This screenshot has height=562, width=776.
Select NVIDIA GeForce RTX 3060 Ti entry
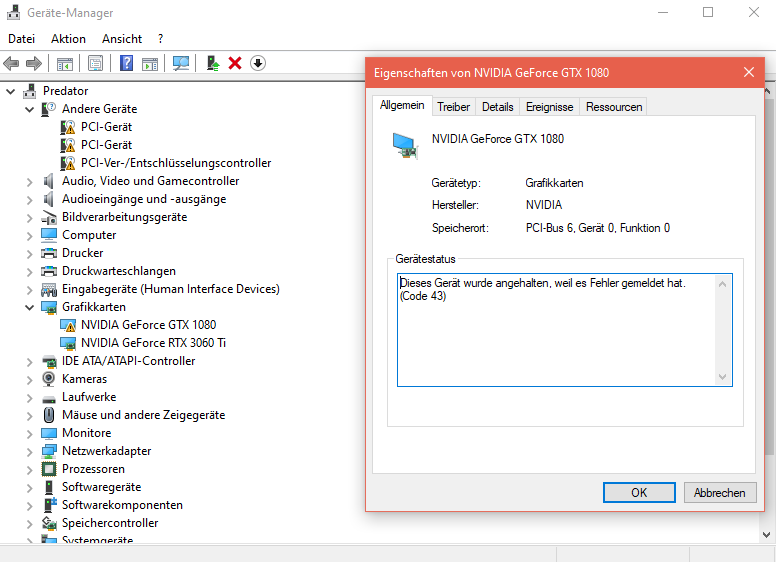point(153,343)
